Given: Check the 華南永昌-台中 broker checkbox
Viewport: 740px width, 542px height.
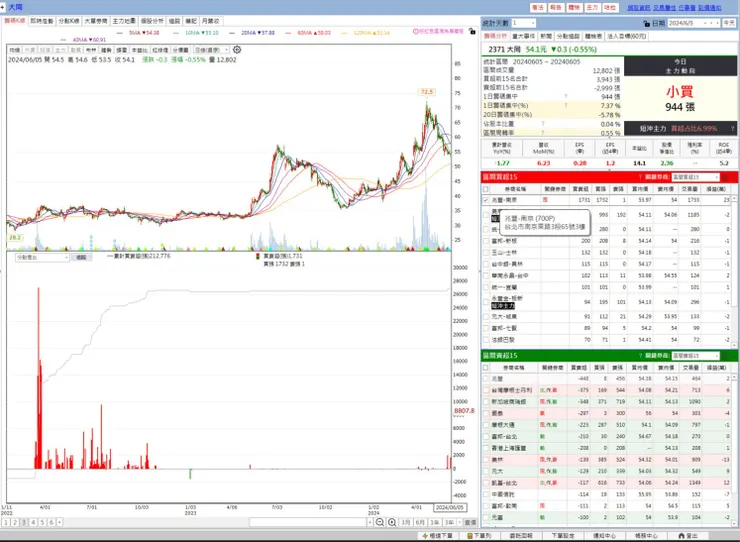Looking at the screenshot, I should tap(486, 276).
